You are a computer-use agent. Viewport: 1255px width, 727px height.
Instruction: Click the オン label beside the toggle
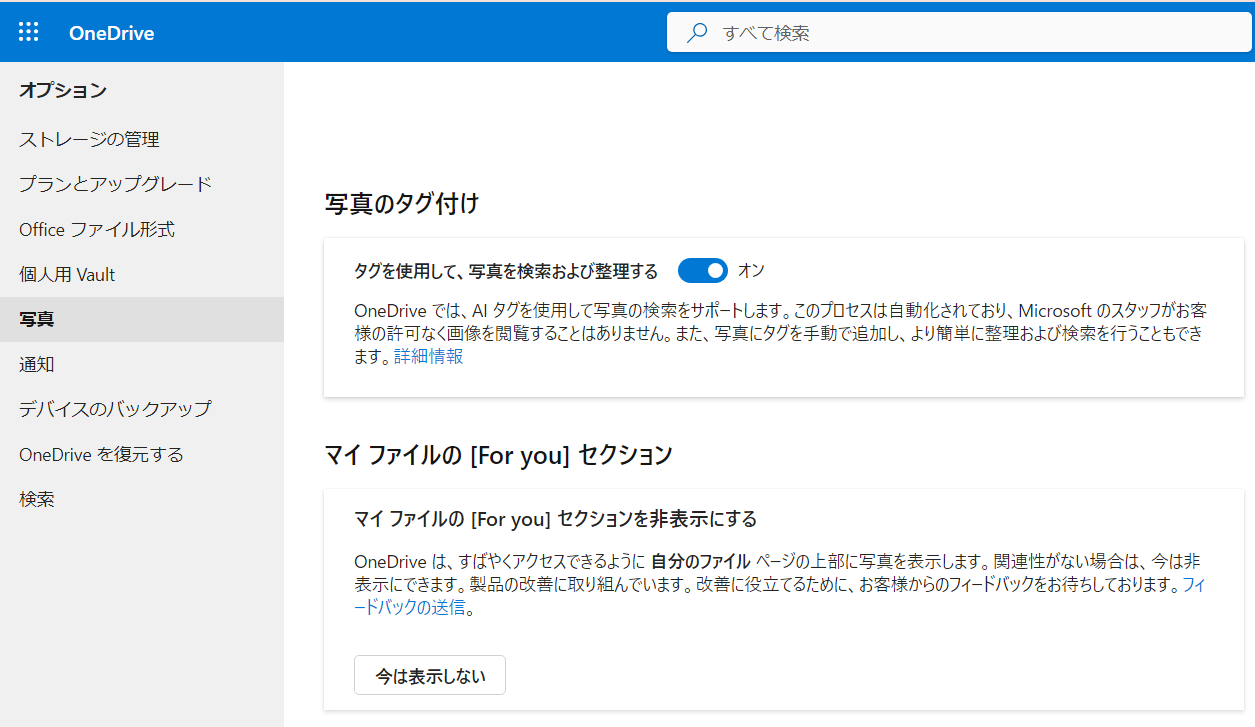pyautogui.click(x=751, y=271)
